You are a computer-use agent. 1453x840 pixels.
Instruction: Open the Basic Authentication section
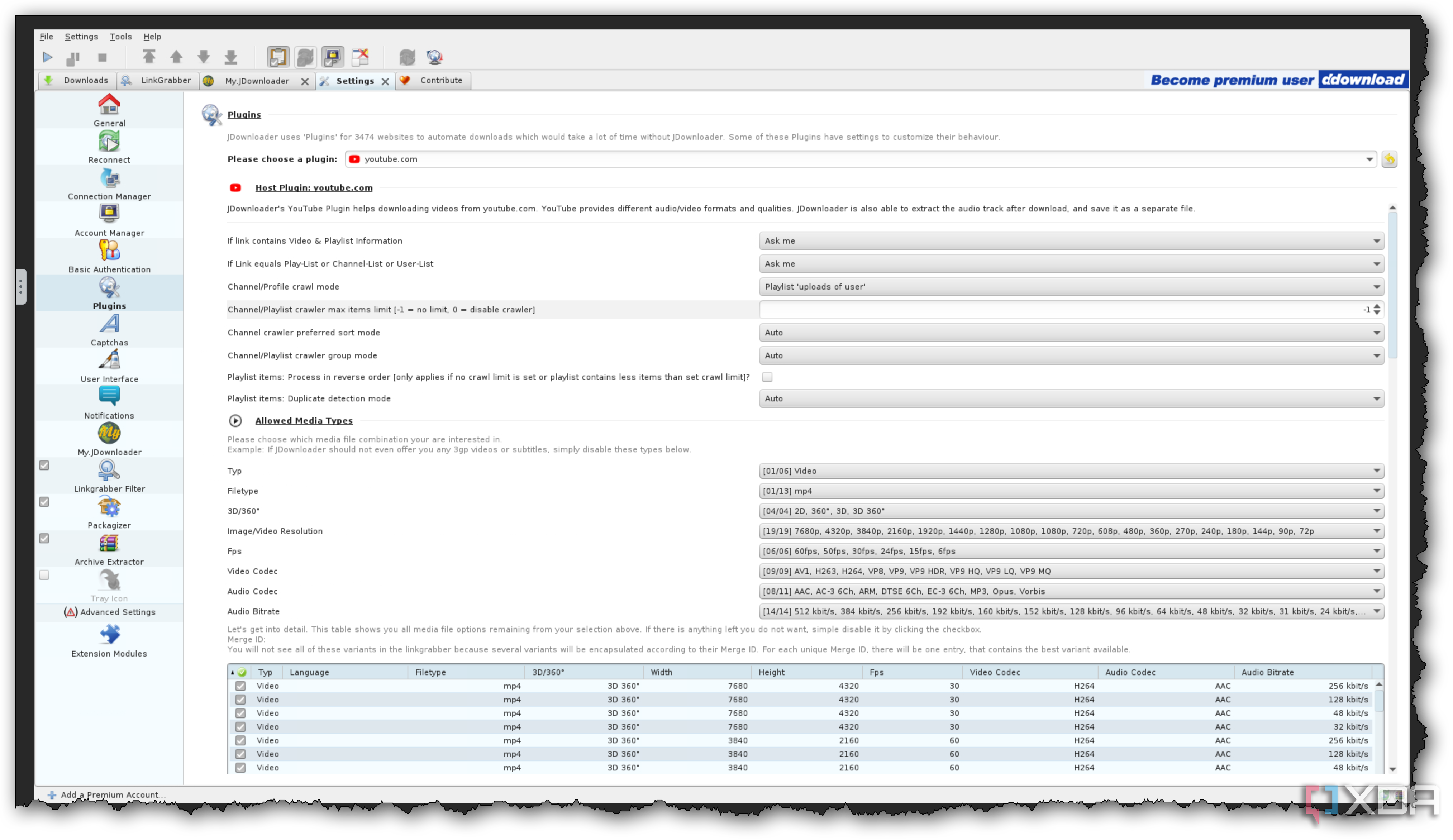click(109, 257)
